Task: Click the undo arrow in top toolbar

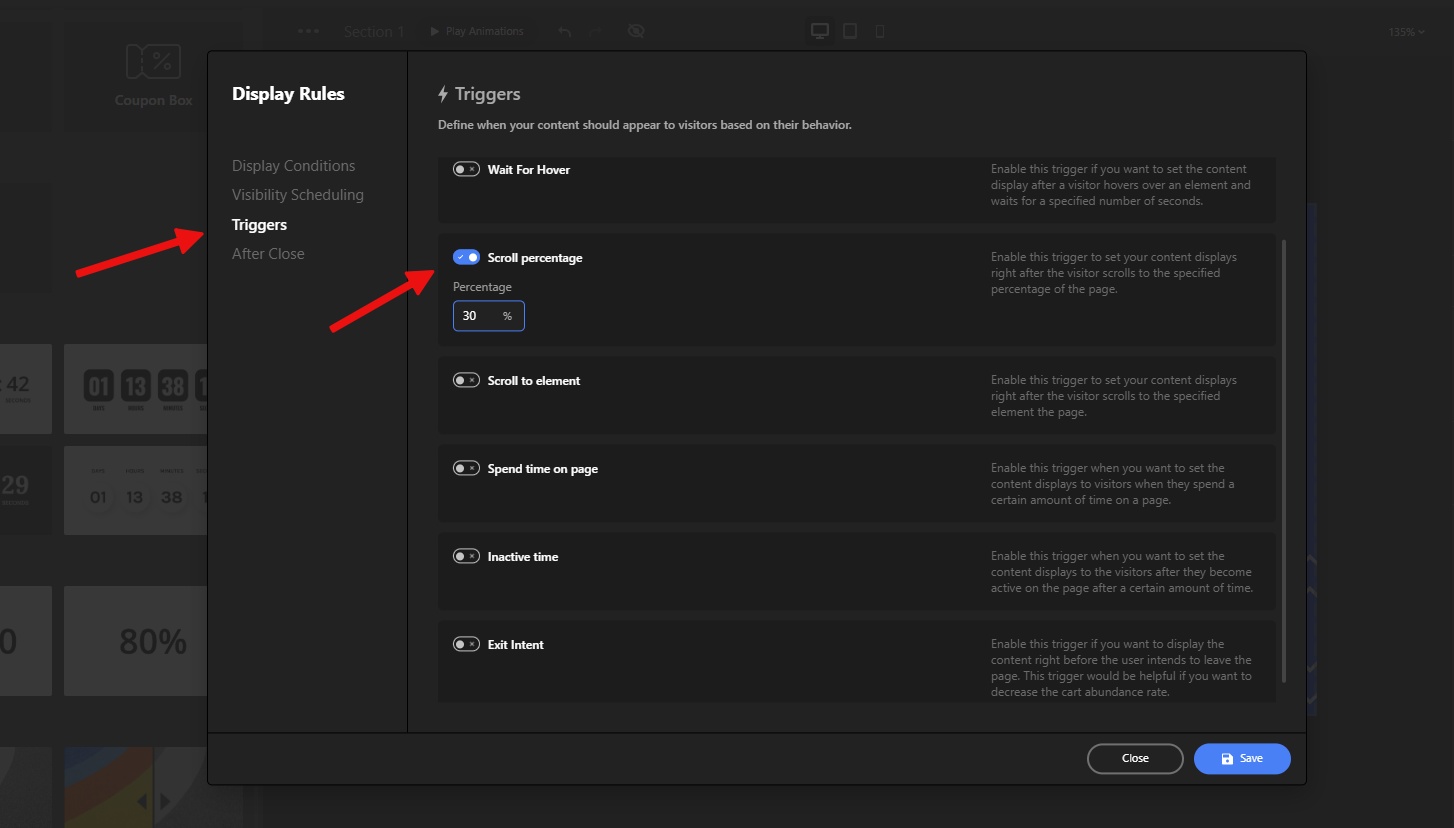Action: pyautogui.click(x=565, y=32)
